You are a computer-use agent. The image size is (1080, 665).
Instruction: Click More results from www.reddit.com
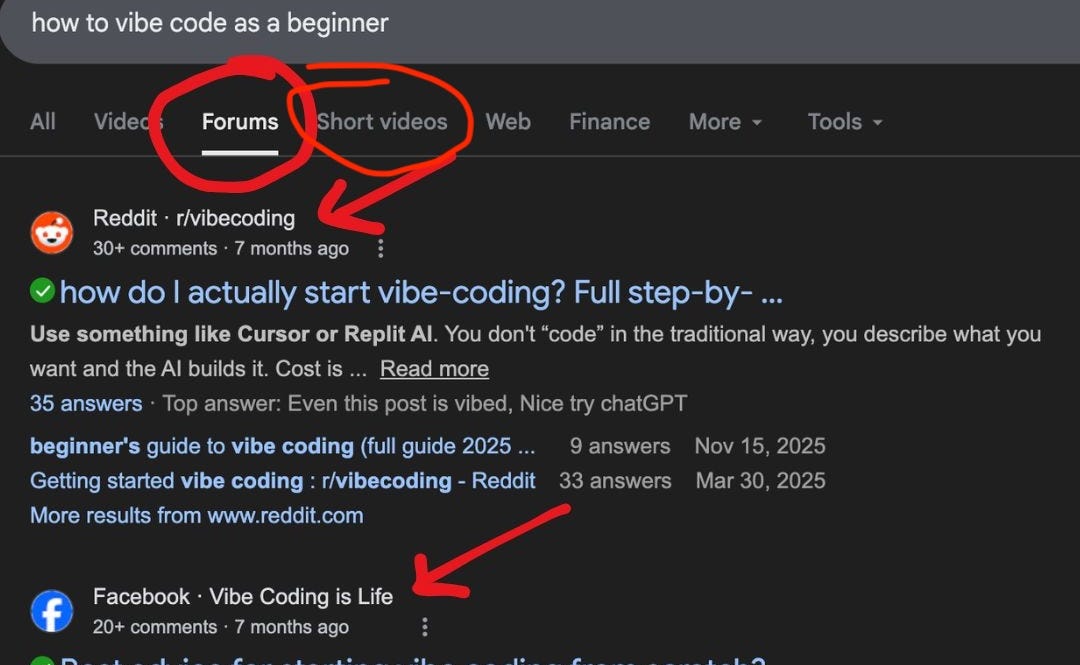[196, 515]
